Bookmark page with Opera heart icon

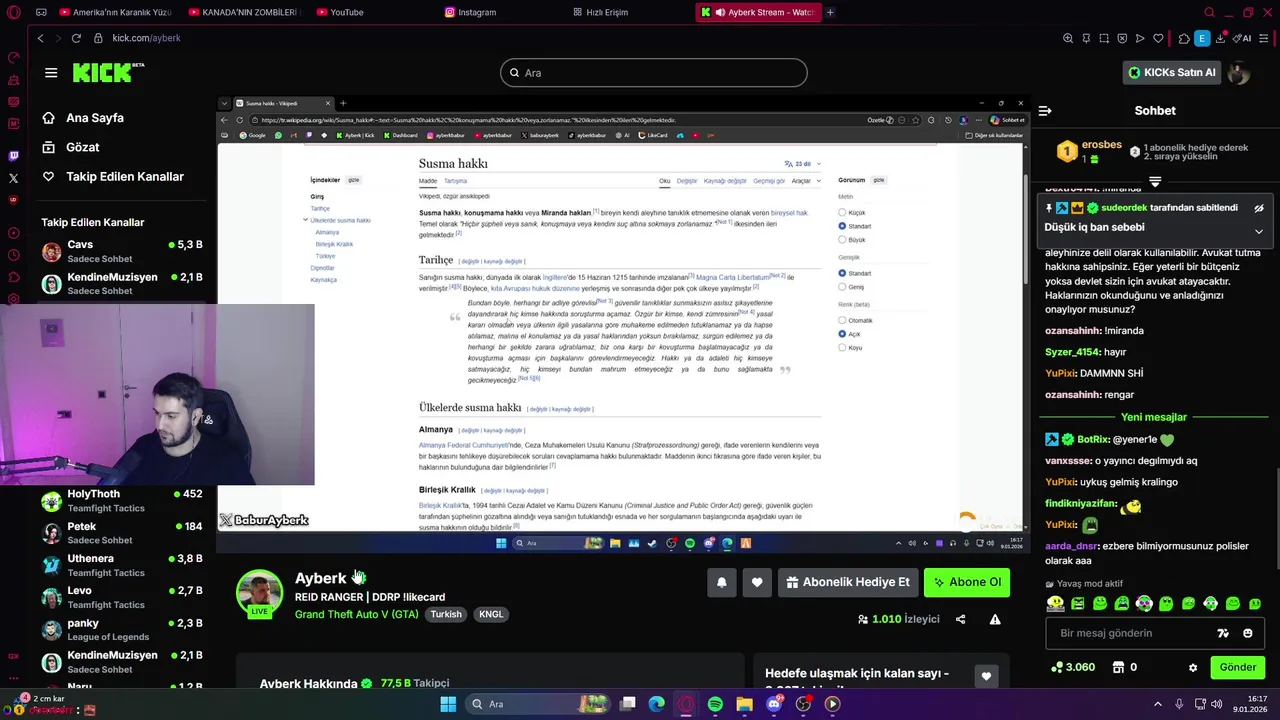tap(1158, 38)
